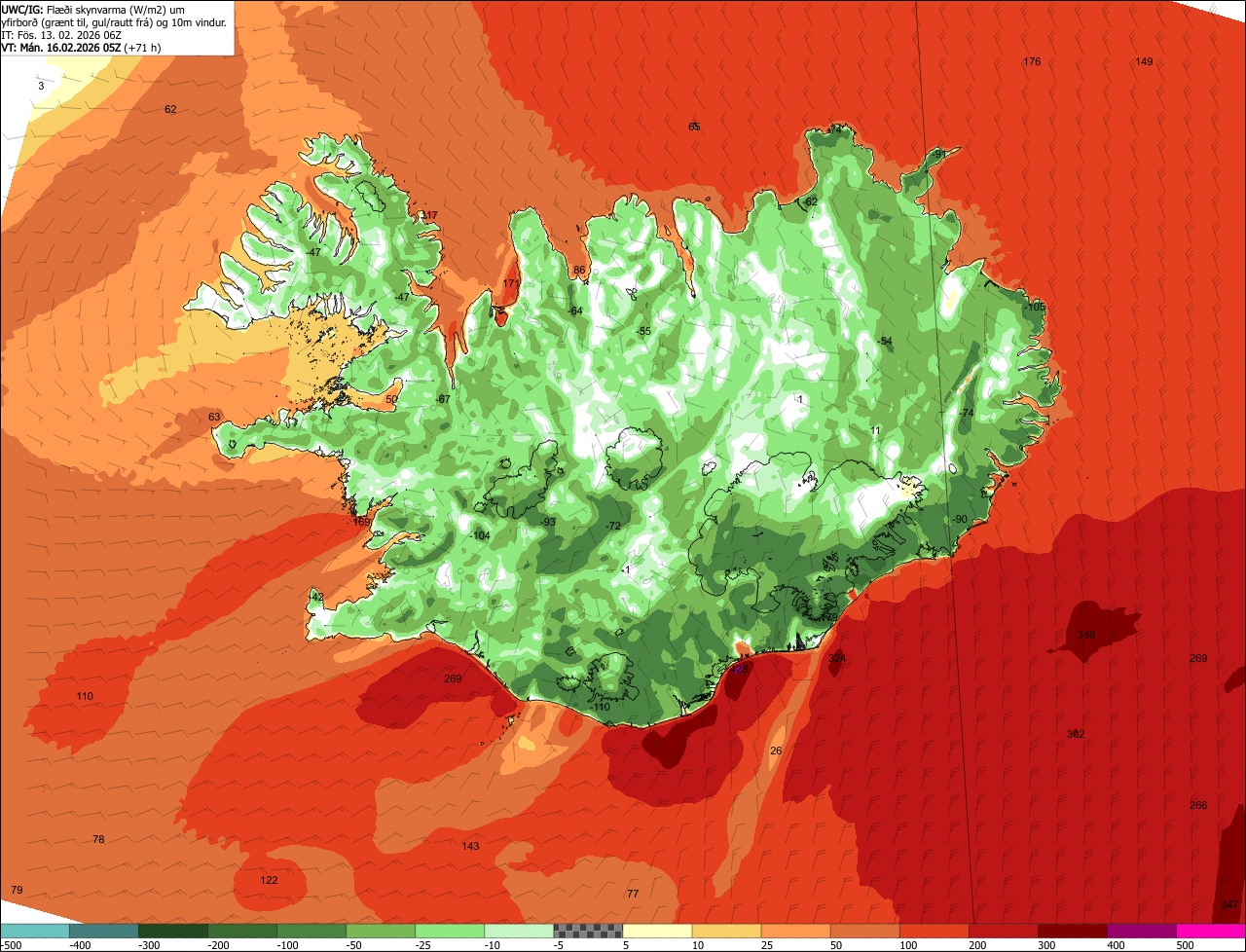Click the map value -72
This screenshot has width=1246, height=952.
point(612,527)
